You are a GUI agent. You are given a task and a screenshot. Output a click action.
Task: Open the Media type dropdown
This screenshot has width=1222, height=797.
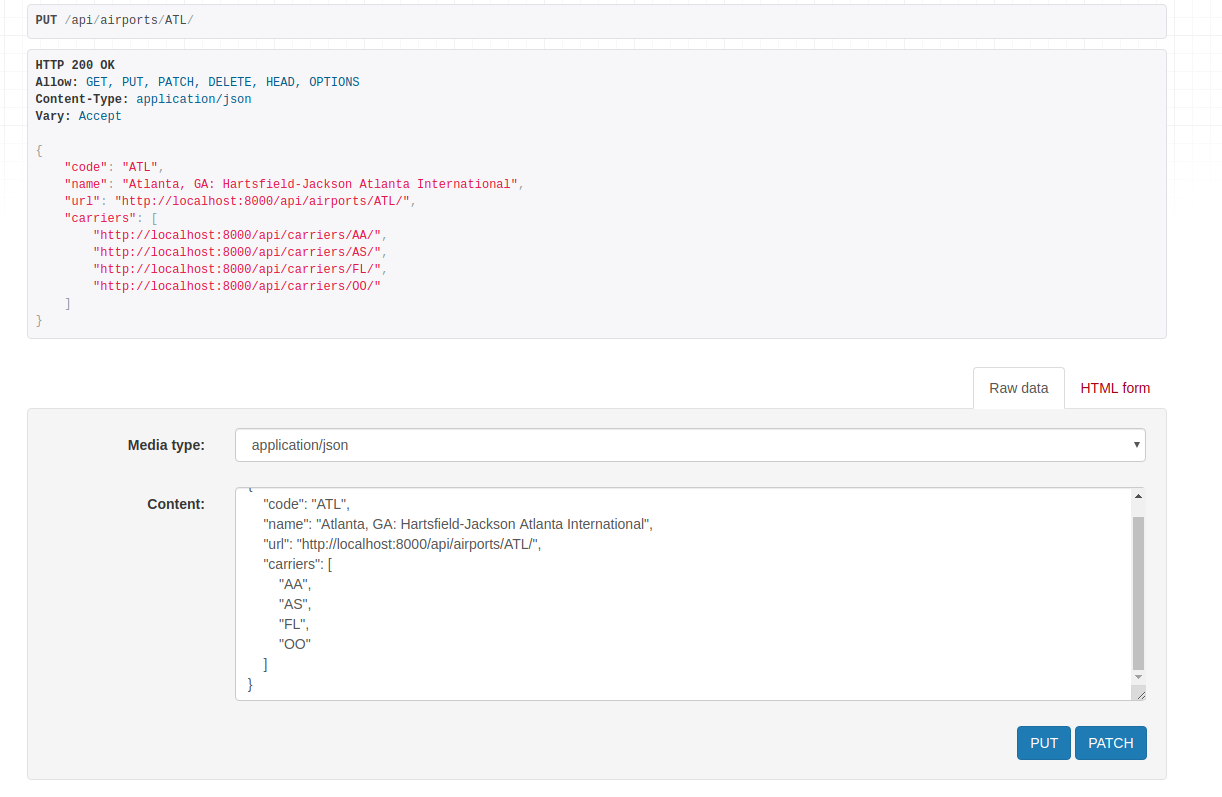tap(690, 445)
